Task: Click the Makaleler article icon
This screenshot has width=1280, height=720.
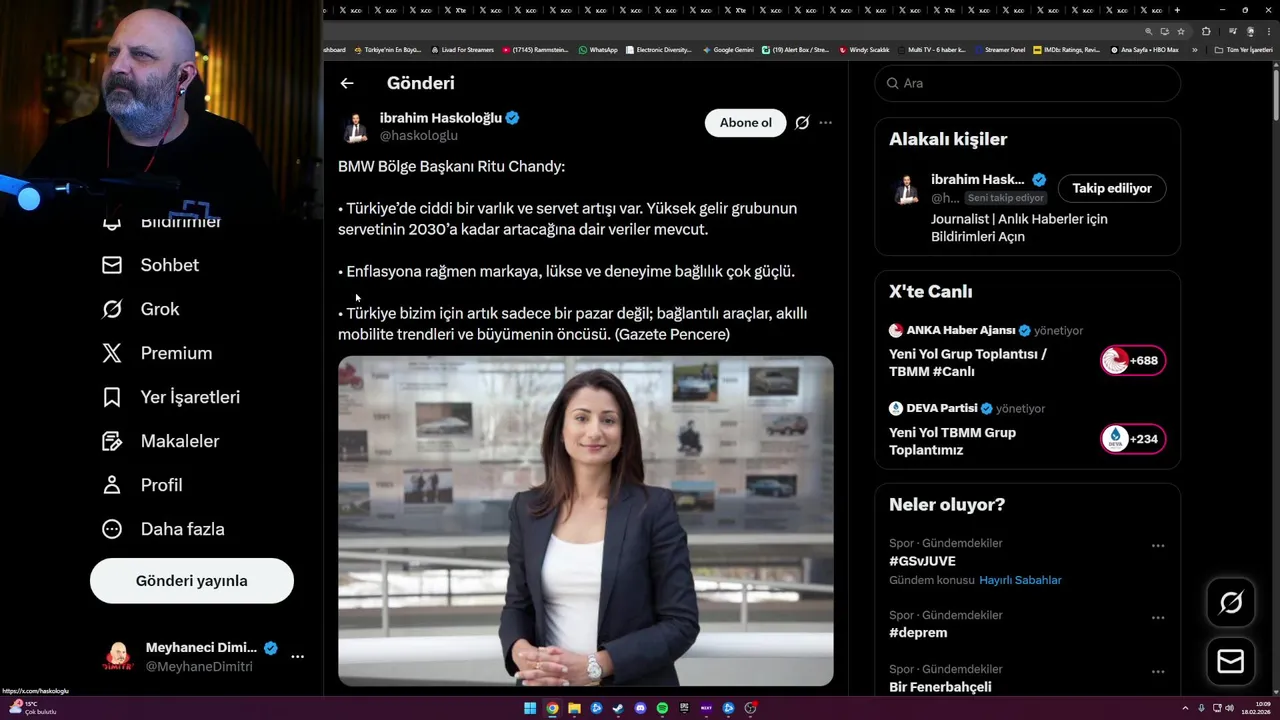Action: point(112,441)
